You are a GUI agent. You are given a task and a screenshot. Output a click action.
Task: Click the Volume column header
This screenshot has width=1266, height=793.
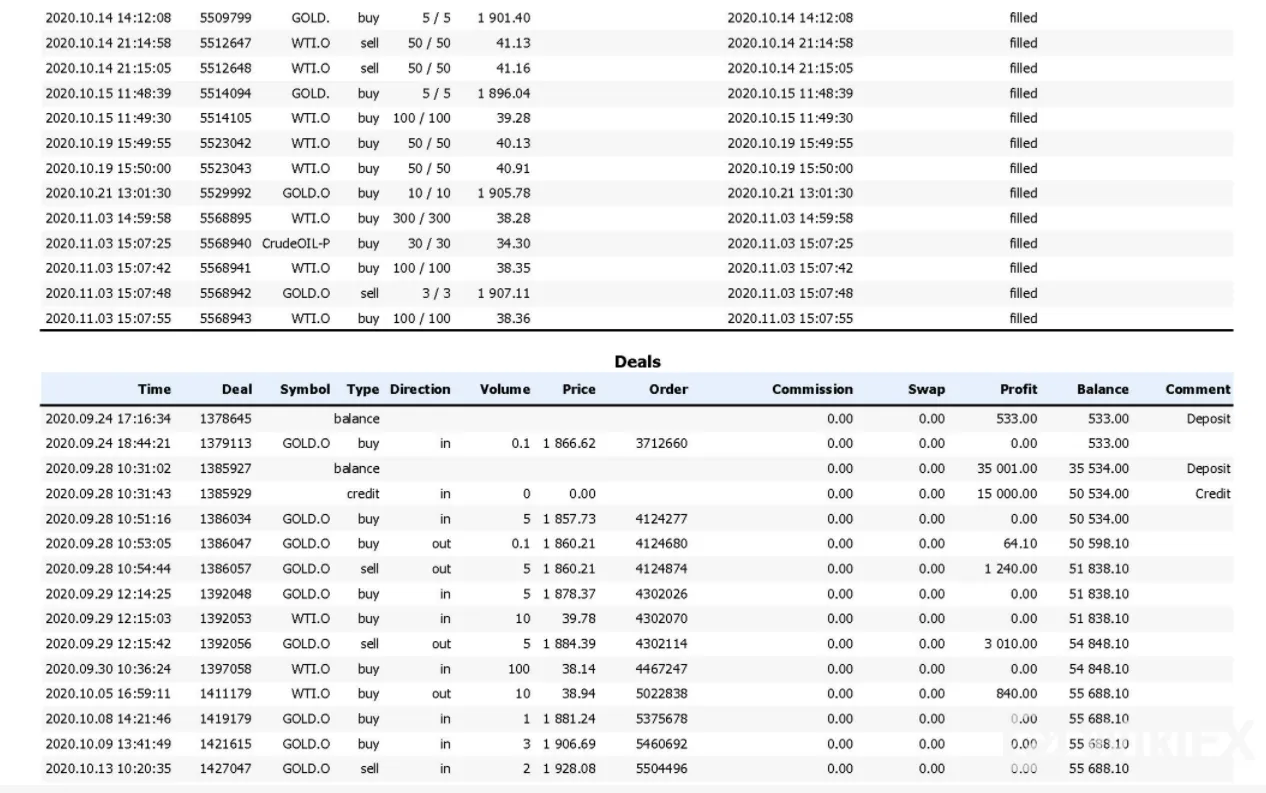click(x=505, y=389)
